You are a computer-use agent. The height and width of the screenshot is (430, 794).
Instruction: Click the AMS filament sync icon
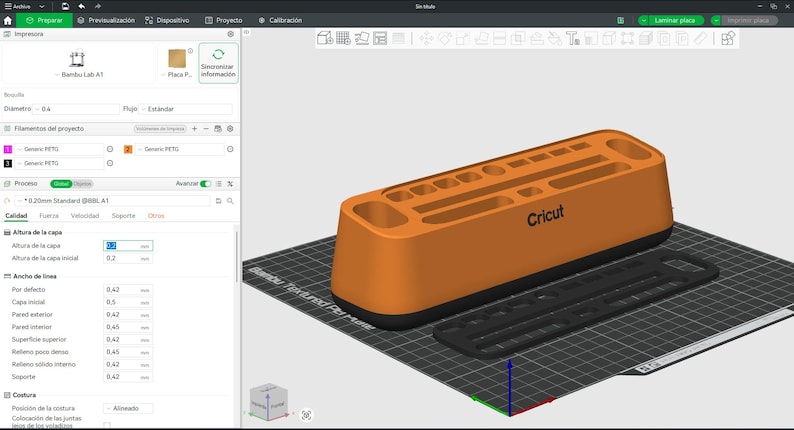[x=218, y=129]
